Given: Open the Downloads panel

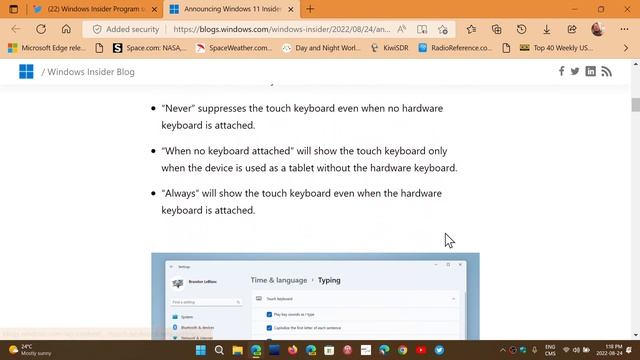Looking at the screenshot, I should tap(547, 29).
